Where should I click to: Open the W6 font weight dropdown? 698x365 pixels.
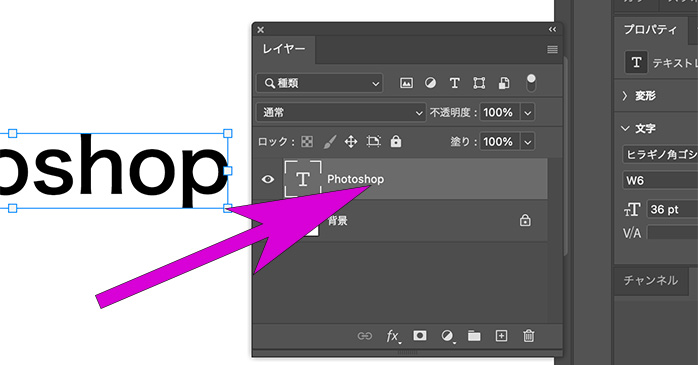click(660, 180)
